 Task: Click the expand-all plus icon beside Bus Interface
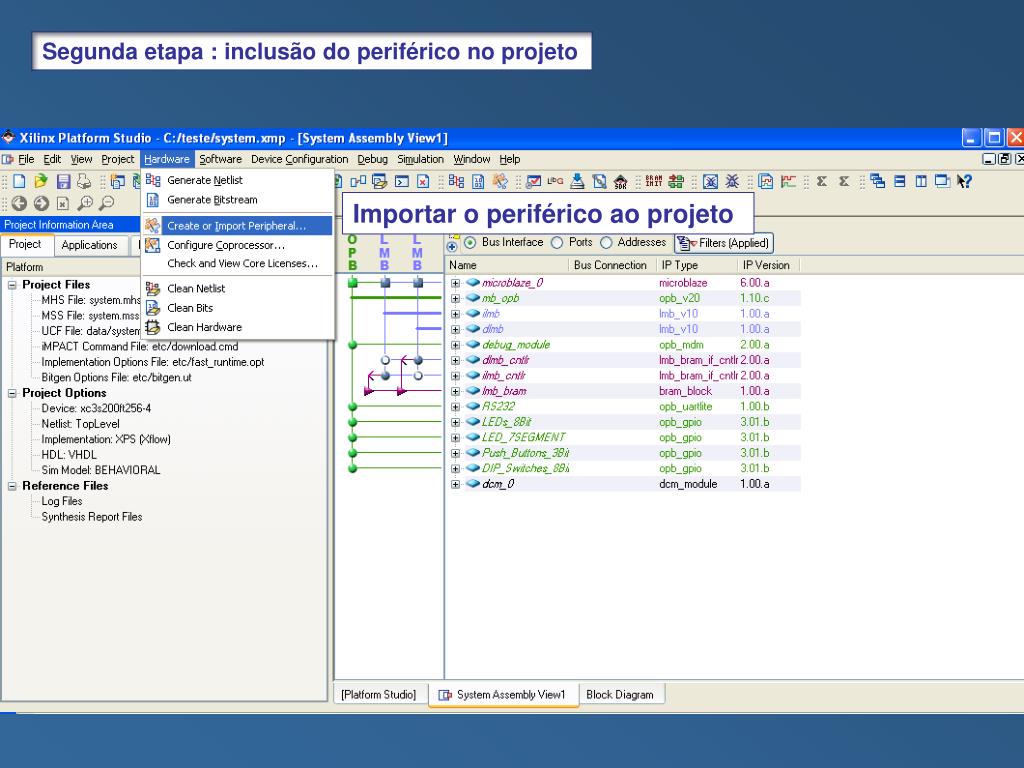452,246
